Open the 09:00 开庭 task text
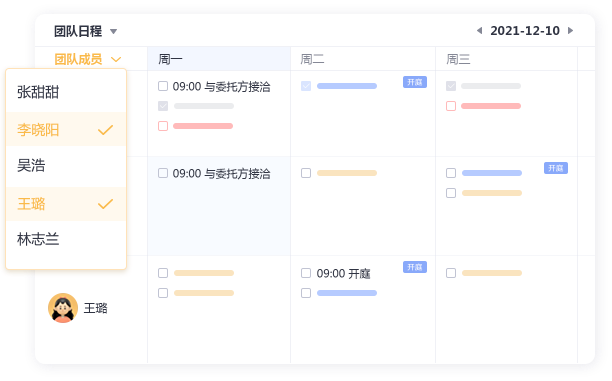Screen dimensions: 612x381 click(x=343, y=273)
